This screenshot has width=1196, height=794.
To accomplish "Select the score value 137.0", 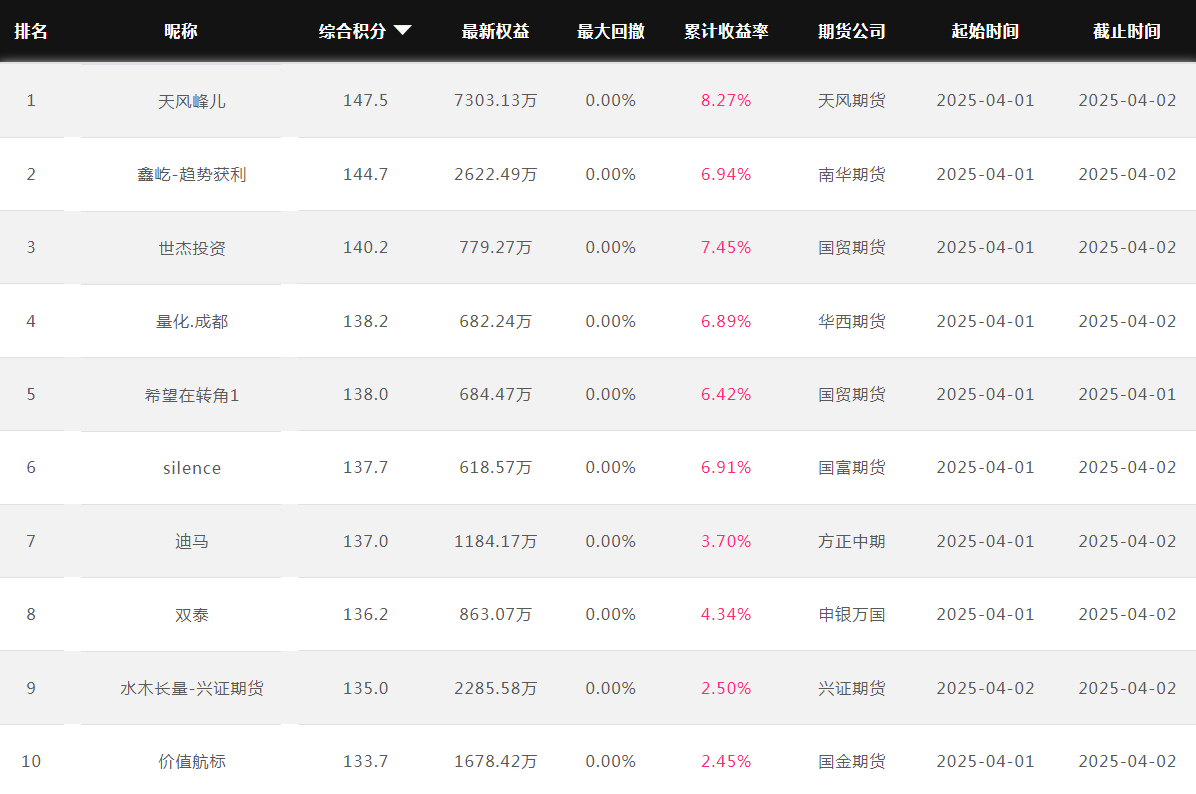I will pos(365,542).
